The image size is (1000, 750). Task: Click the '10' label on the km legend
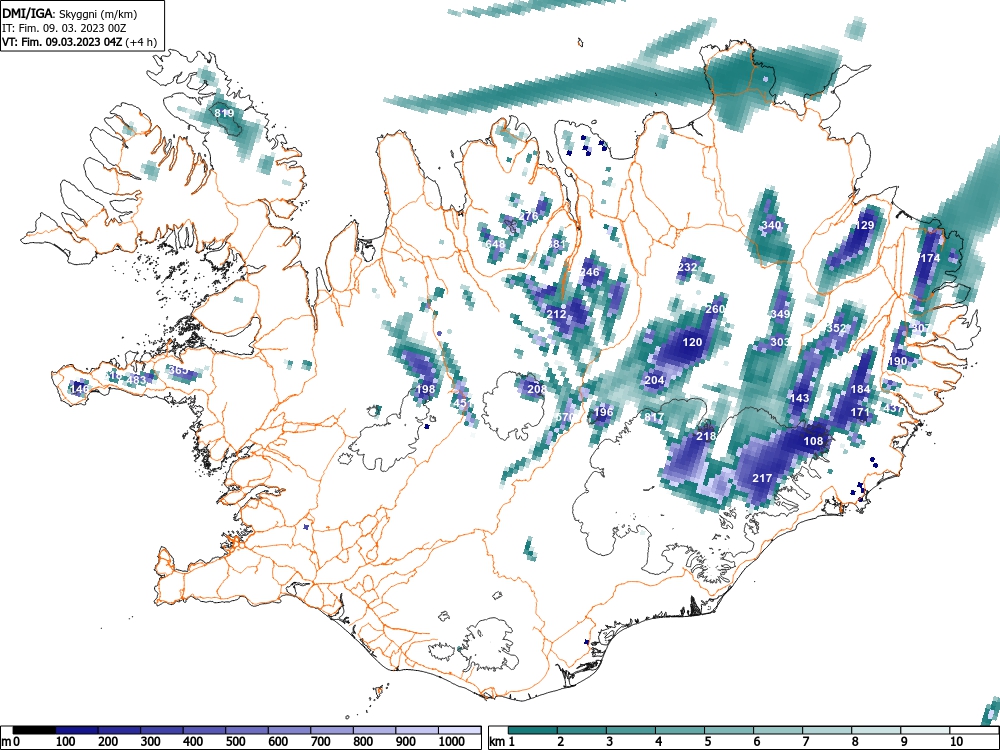coord(955,742)
